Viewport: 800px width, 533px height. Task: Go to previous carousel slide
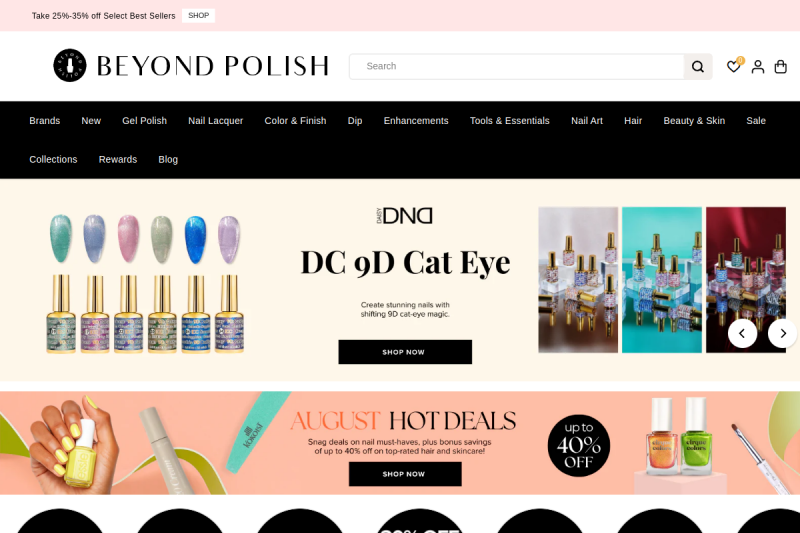pos(742,334)
